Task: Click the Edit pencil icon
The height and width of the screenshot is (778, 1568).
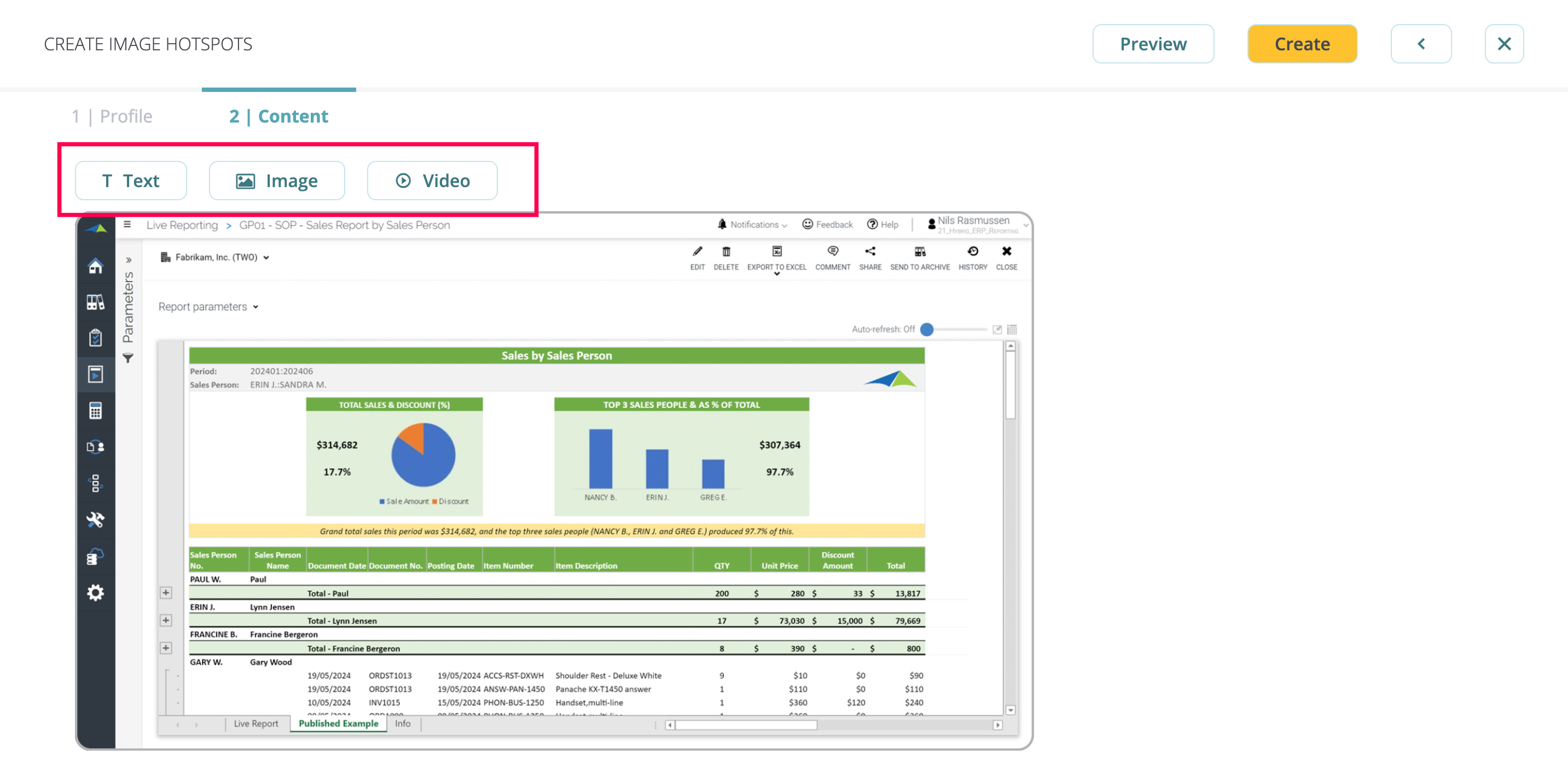Action: pyautogui.click(x=697, y=252)
